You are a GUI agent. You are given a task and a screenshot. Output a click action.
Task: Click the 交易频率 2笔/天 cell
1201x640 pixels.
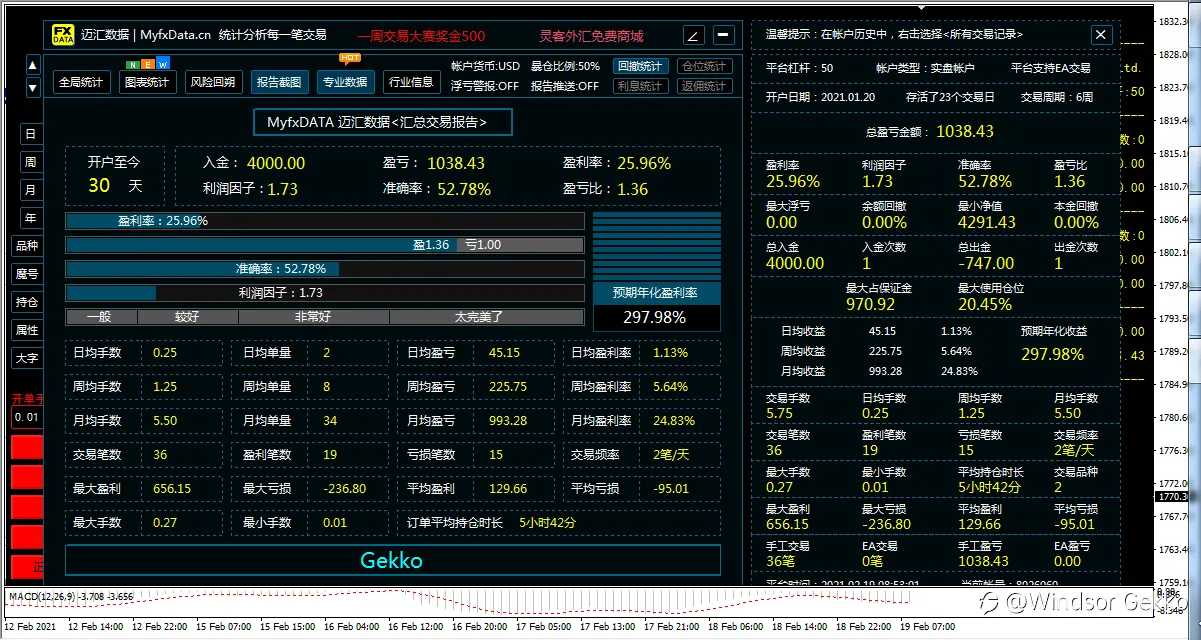point(642,455)
